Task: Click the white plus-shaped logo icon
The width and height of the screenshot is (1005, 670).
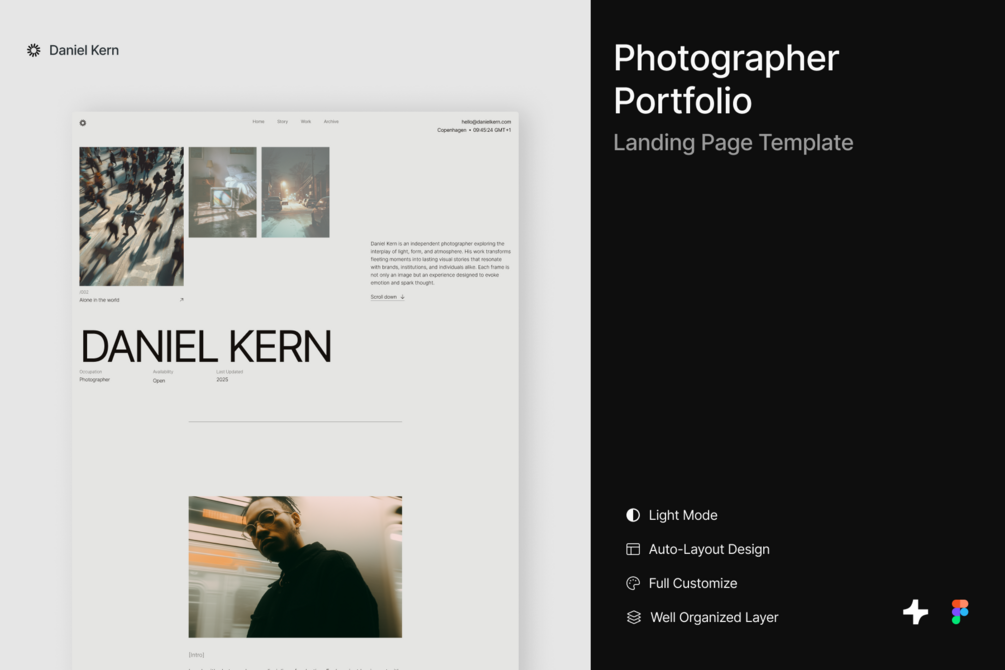Action: pos(915,612)
